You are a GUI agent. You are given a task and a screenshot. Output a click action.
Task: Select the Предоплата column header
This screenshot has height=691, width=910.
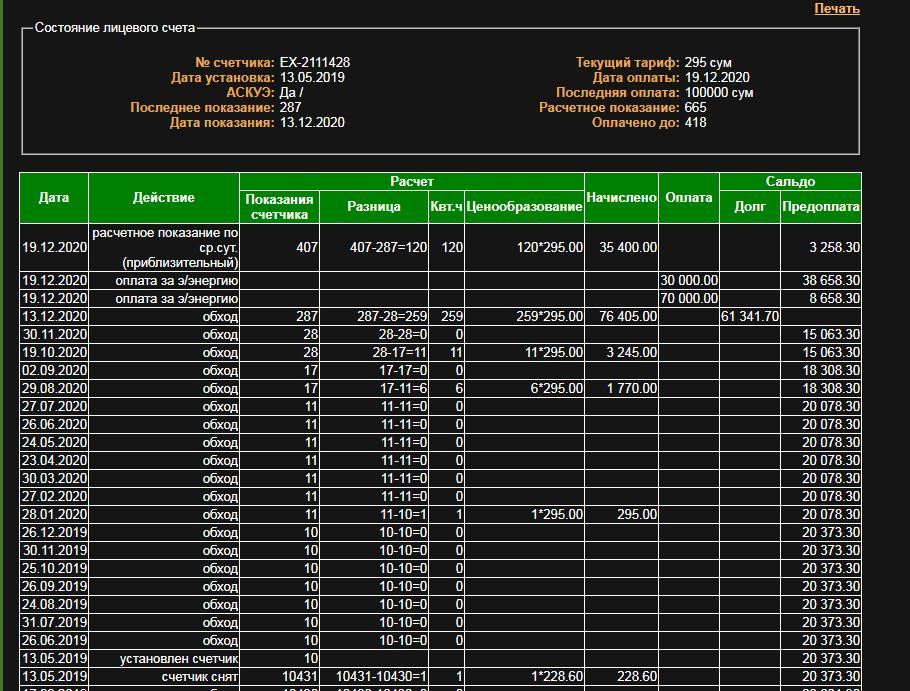coord(820,207)
